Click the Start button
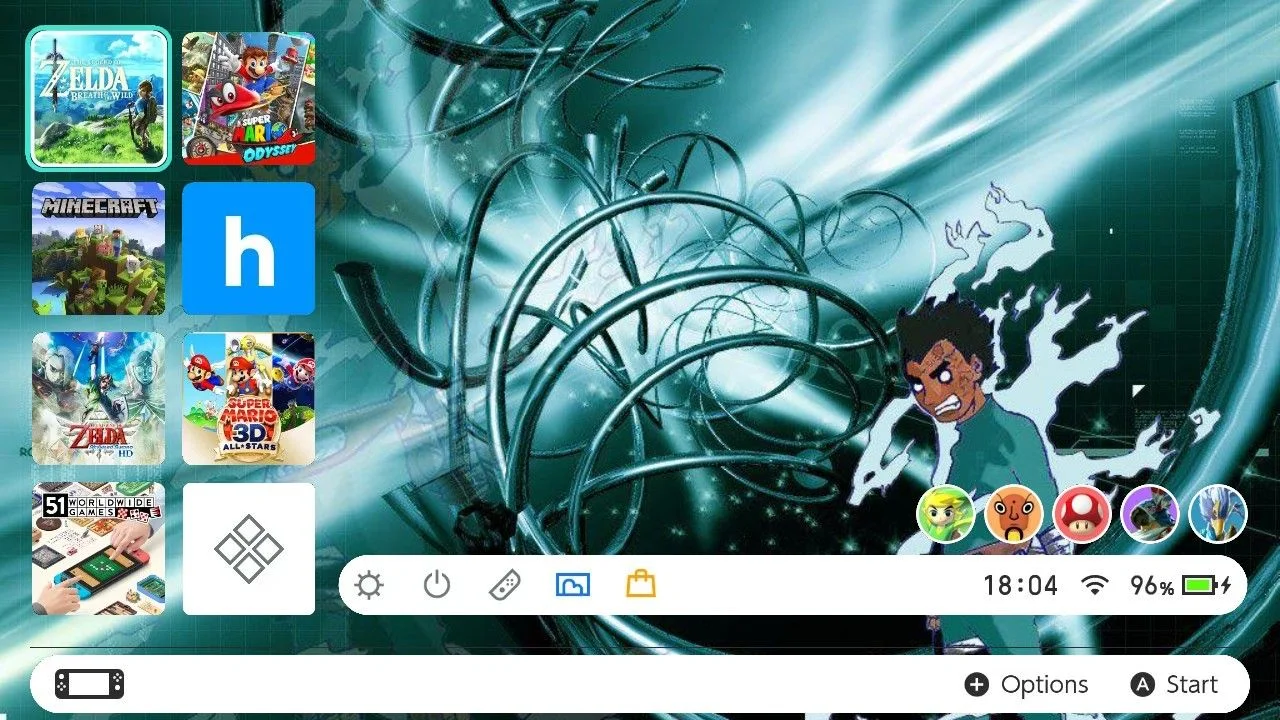 click(1174, 685)
